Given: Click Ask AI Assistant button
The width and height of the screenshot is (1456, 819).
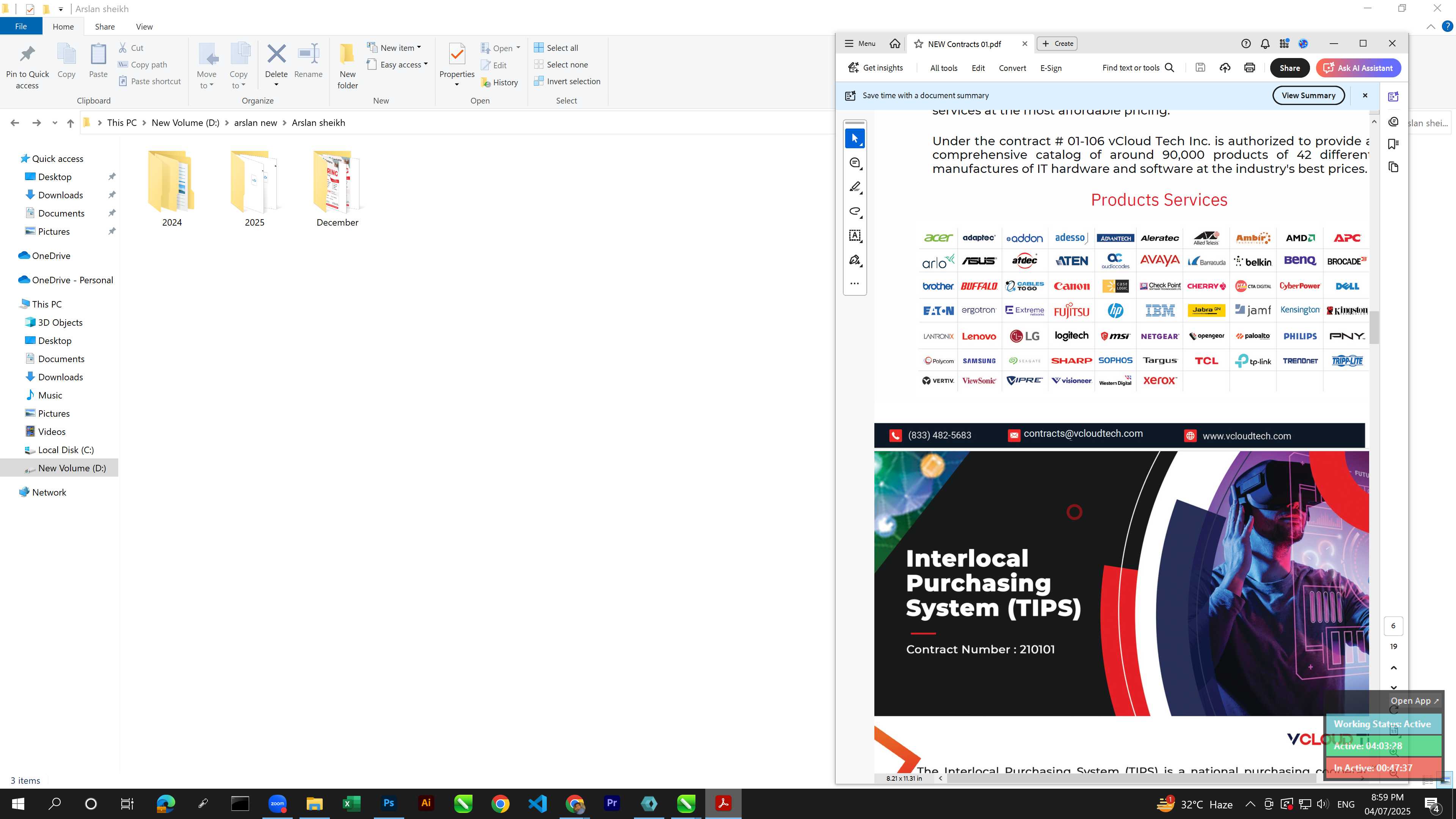Looking at the screenshot, I should 1358,68.
